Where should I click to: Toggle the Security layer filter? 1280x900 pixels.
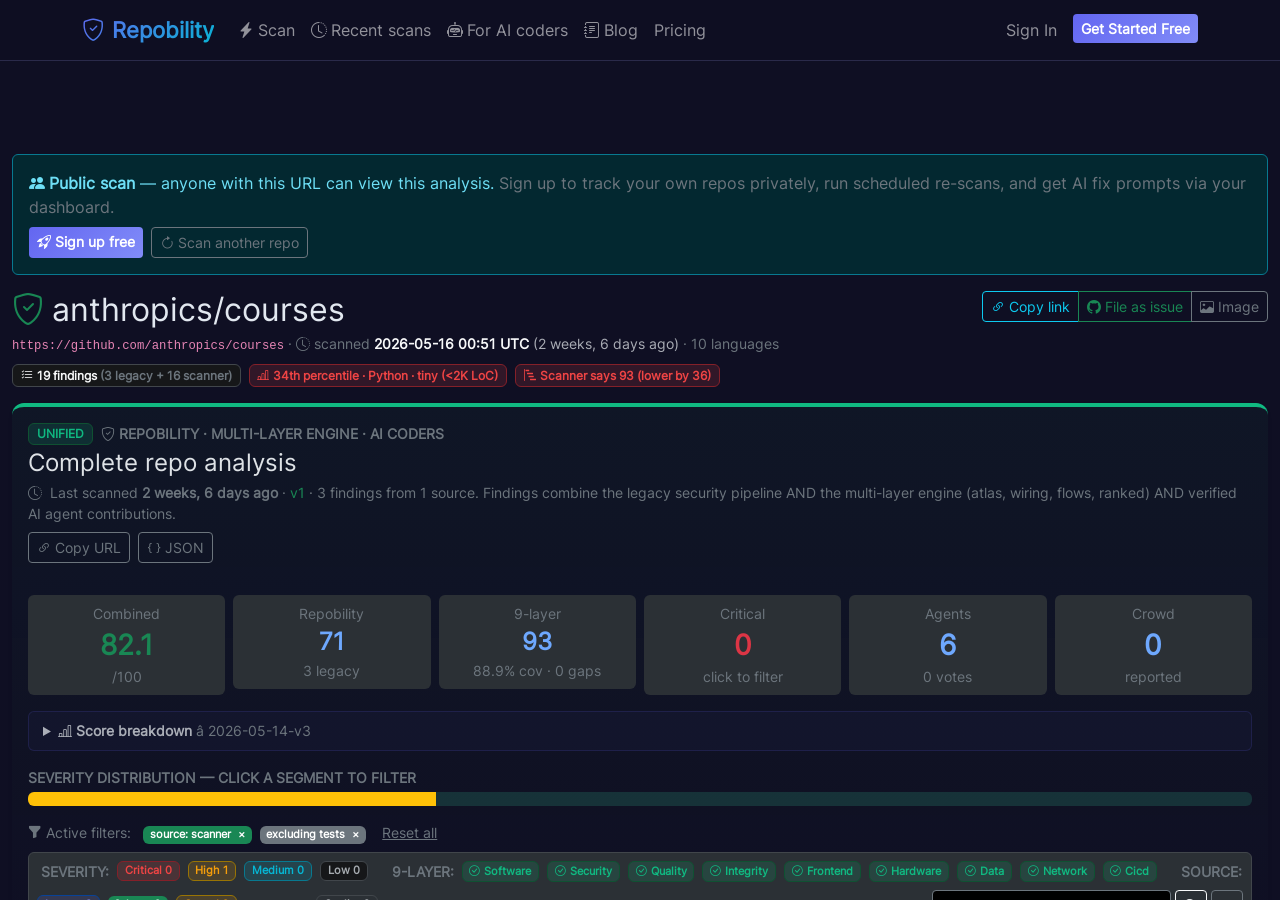pos(584,871)
